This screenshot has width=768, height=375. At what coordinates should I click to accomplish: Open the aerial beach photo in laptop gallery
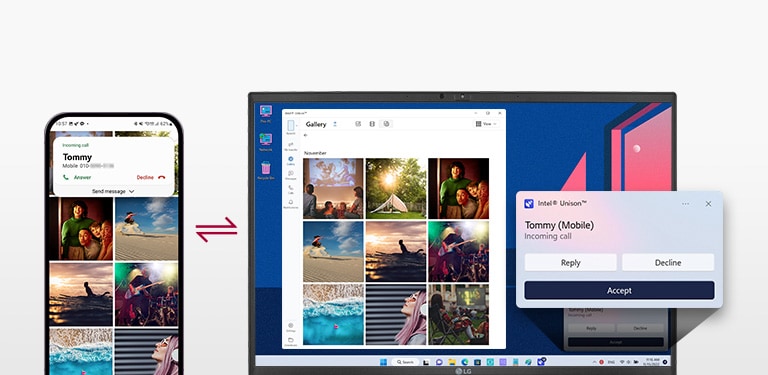[333, 315]
